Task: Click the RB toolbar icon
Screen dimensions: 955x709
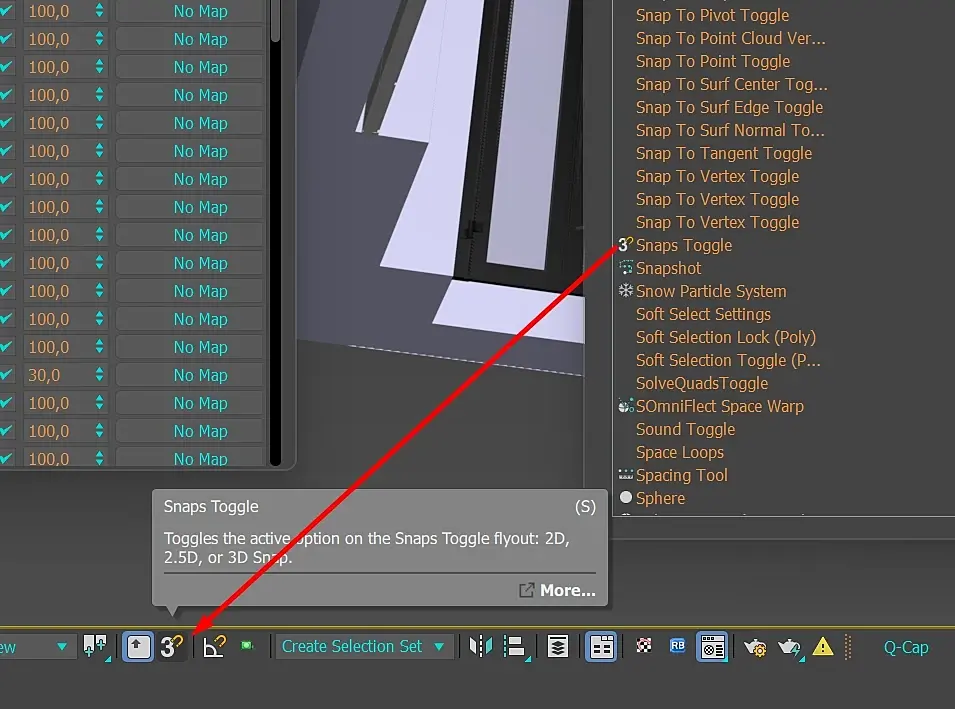Action: (677, 645)
